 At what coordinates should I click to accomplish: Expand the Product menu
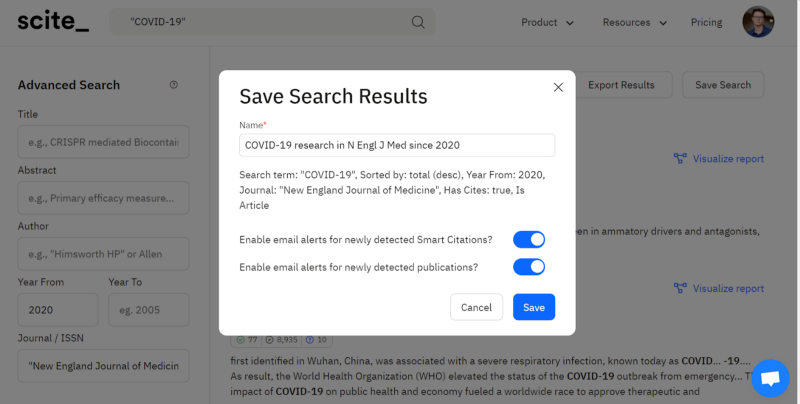548,22
